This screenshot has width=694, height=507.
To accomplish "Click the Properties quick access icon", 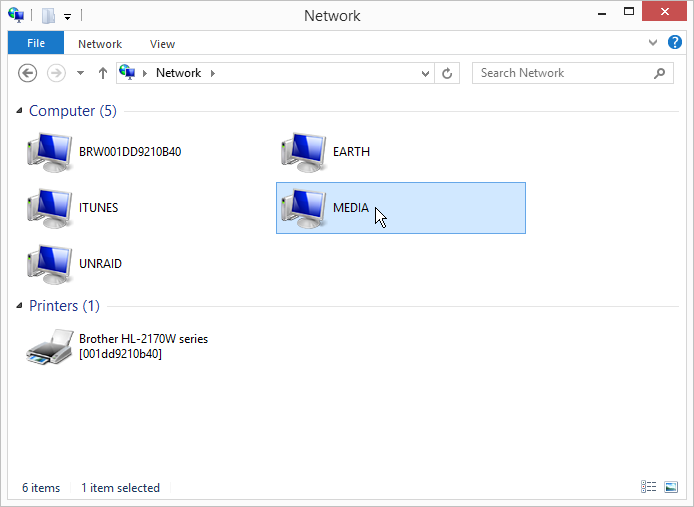I will tap(48, 16).
